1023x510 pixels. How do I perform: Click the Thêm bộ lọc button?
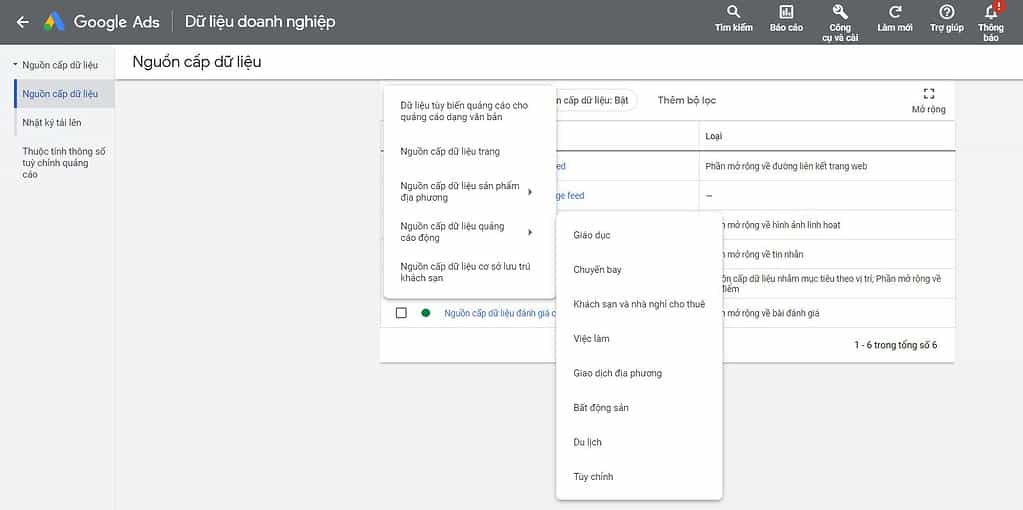[686, 100]
